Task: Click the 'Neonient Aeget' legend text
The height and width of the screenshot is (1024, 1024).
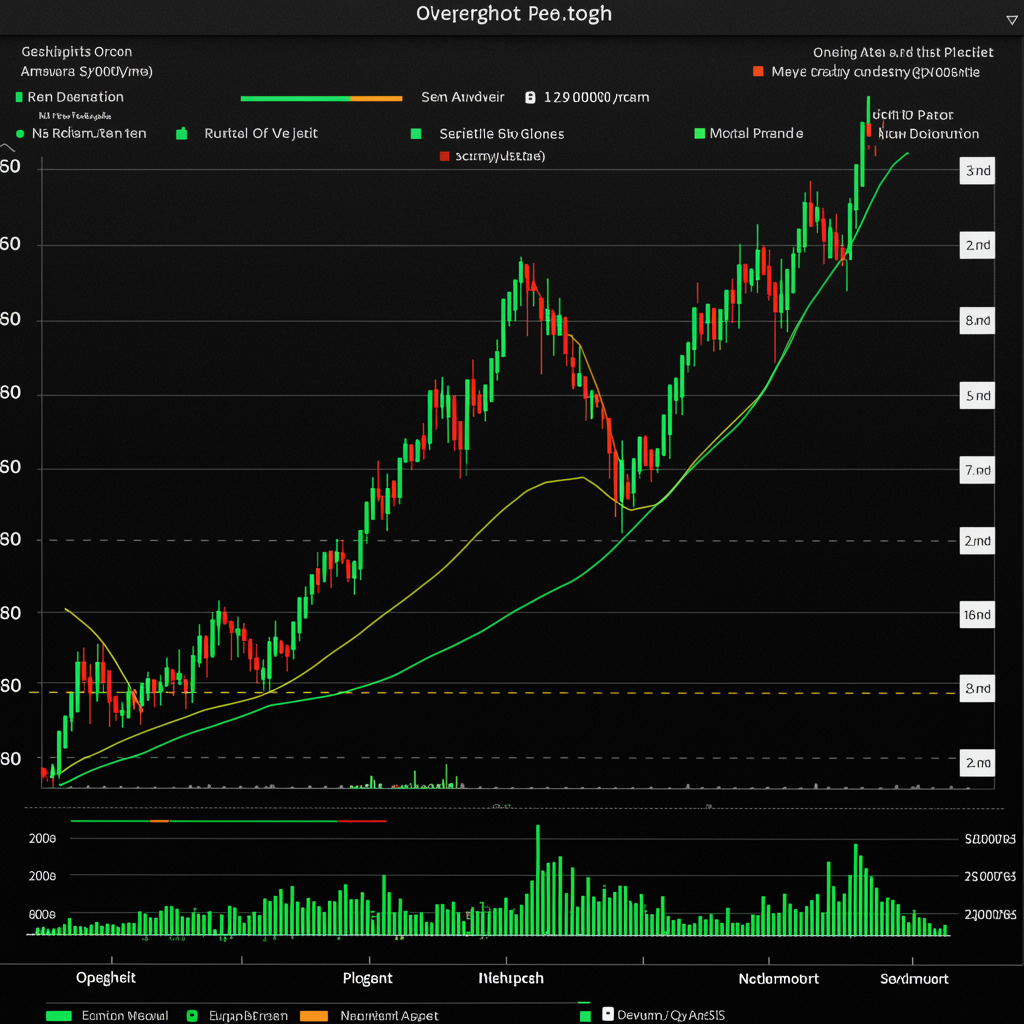Action: tap(389, 1016)
